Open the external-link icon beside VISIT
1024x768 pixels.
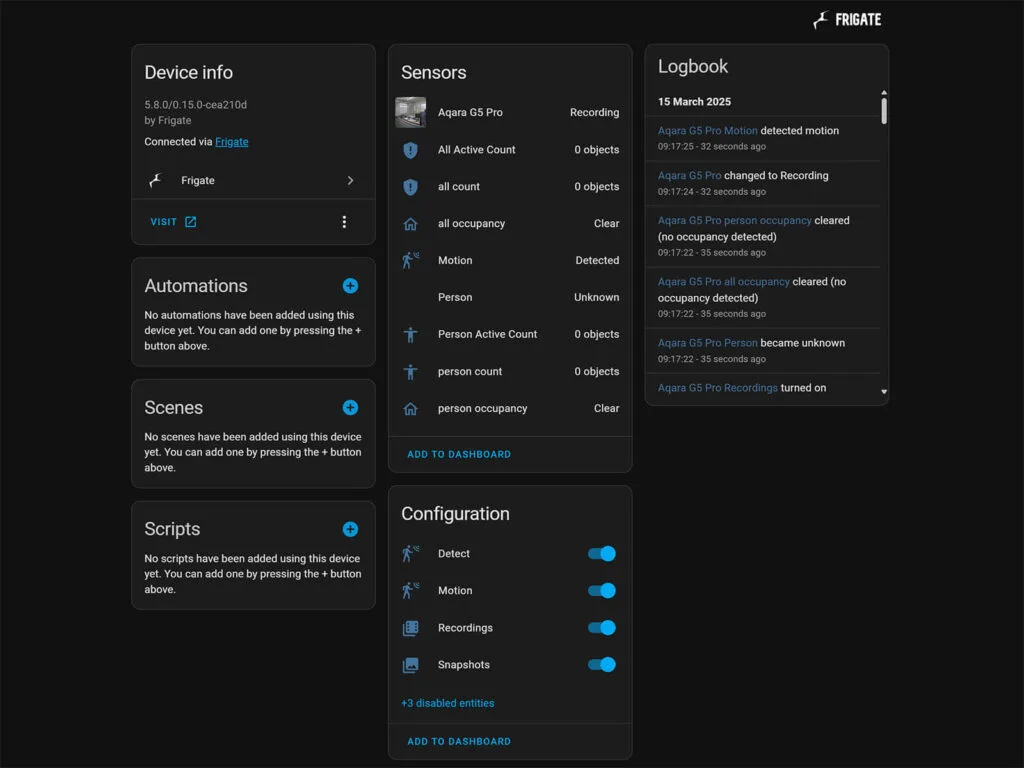(x=190, y=222)
